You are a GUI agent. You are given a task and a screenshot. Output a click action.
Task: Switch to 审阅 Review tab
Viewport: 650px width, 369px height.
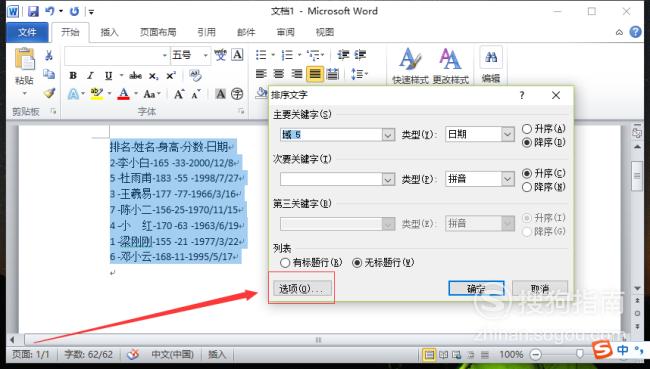(x=286, y=32)
